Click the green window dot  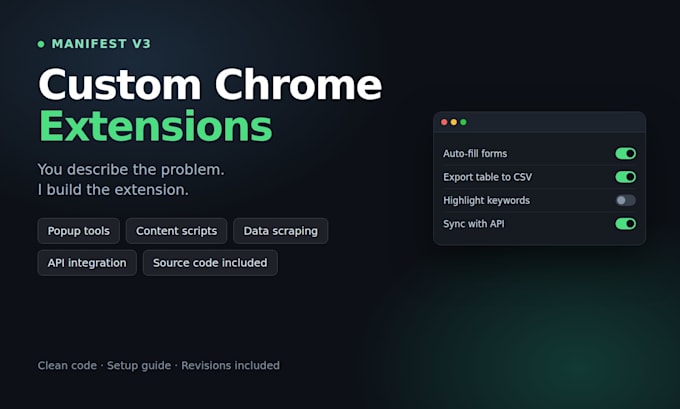click(463, 122)
